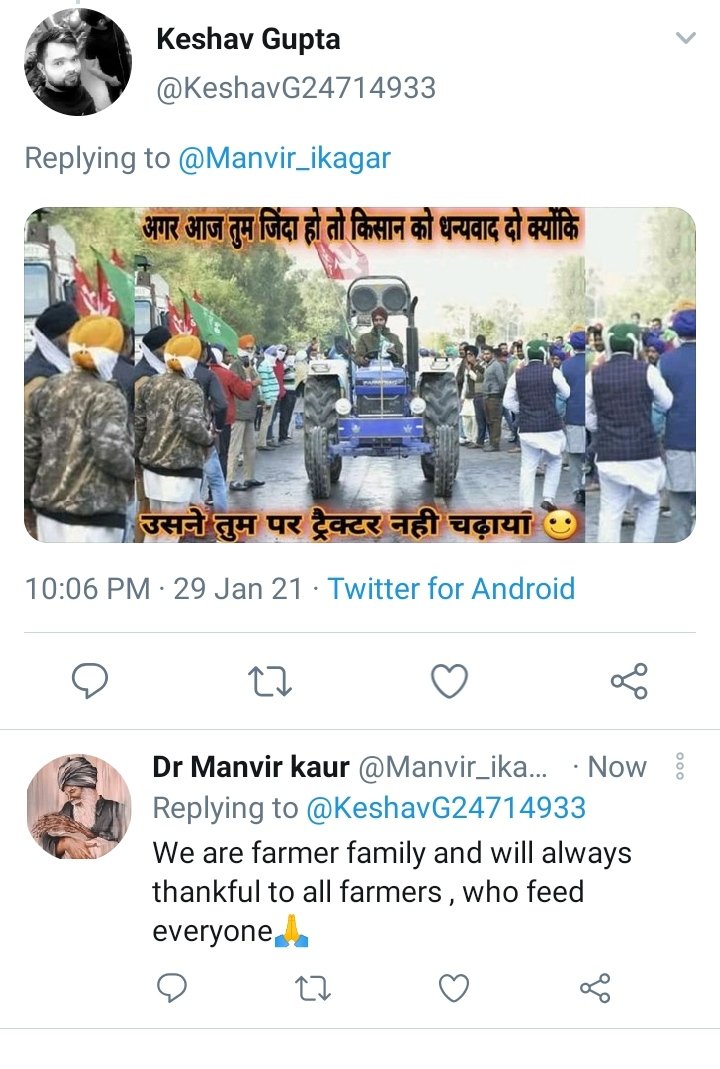Reply to Dr Manvir kaur's tweet
The image size is (720, 1069).
click(172, 987)
